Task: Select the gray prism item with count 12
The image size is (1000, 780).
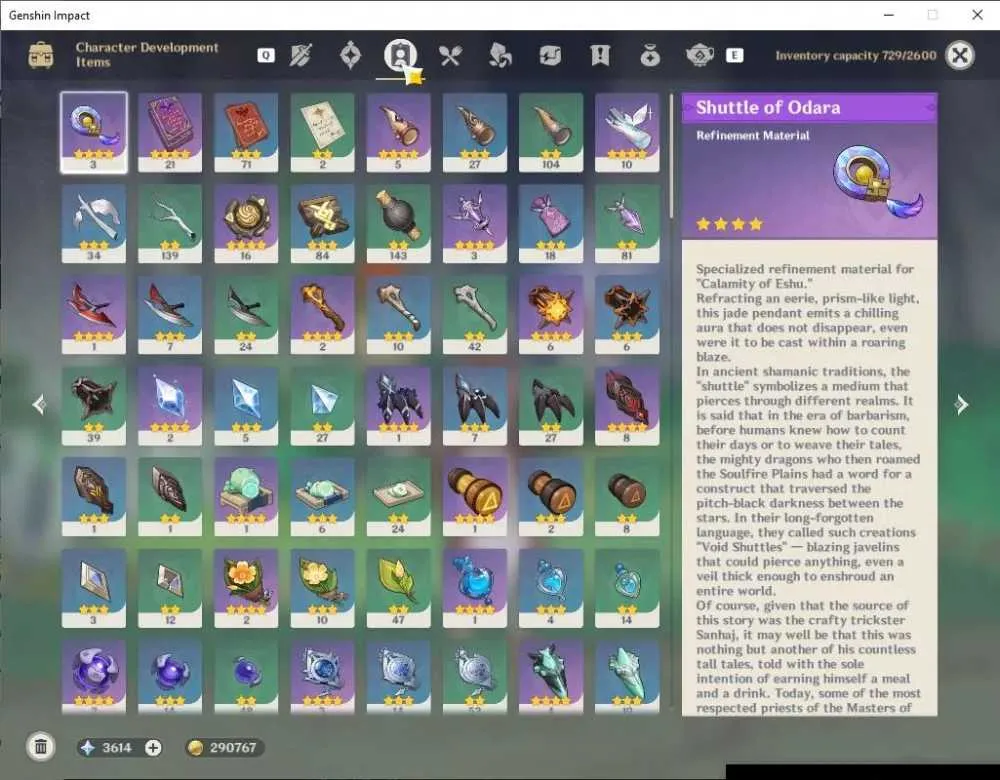Action: point(170,589)
